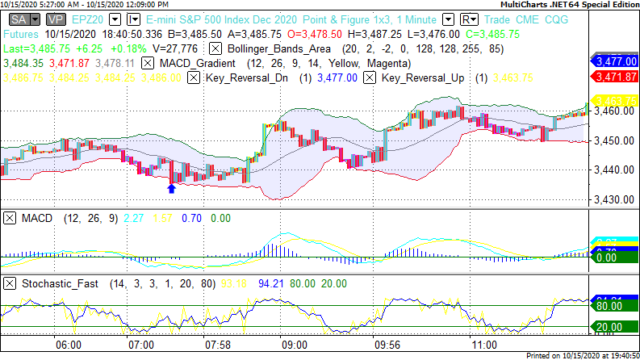Click the Trade label
Screen dimensions: 640x360
click(x=497, y=20)
